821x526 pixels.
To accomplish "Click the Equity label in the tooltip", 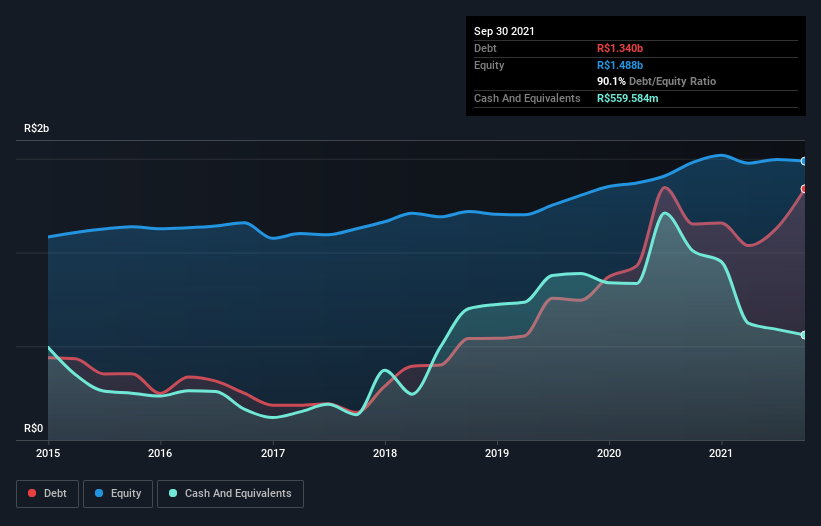I will coord(489,65).
